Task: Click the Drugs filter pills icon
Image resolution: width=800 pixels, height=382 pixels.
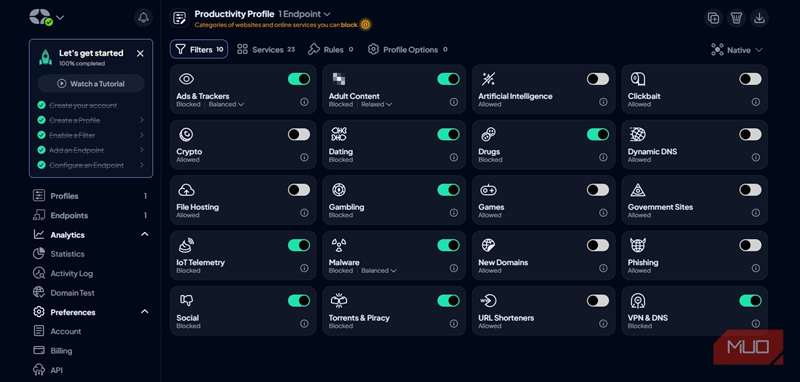Action: (488, 134)
